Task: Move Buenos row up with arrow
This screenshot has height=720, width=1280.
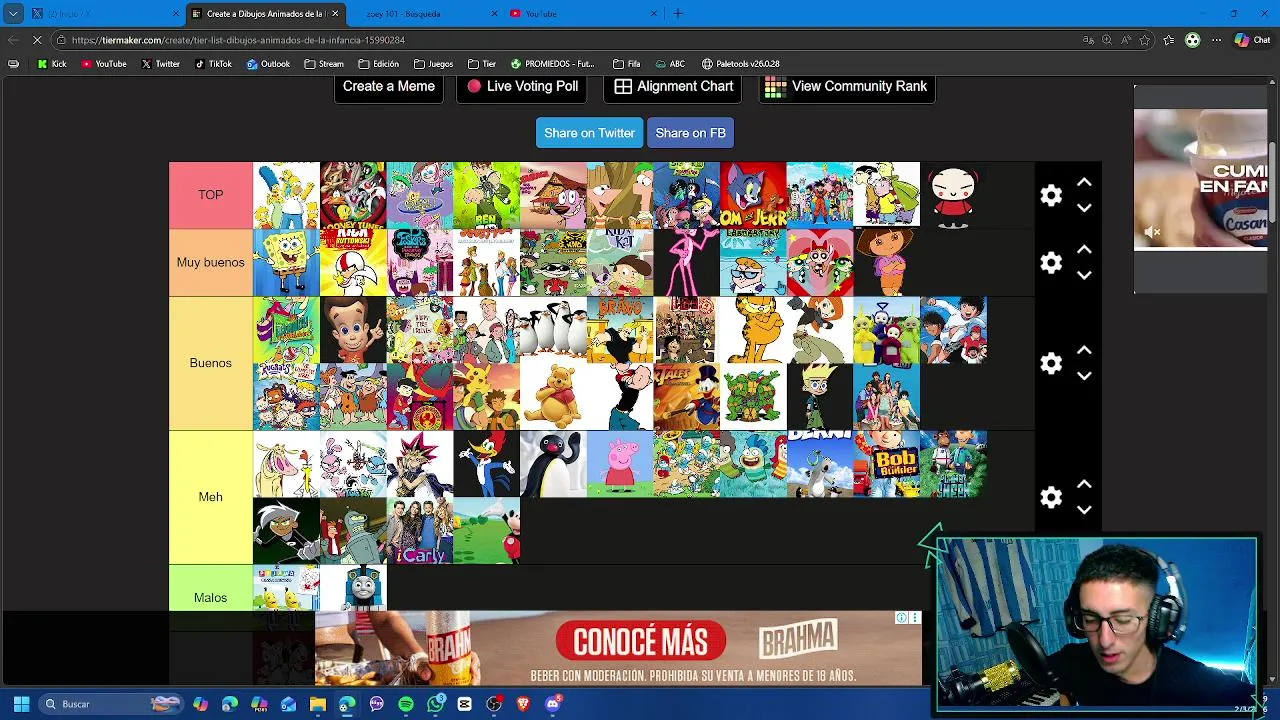Action: 1084,350
